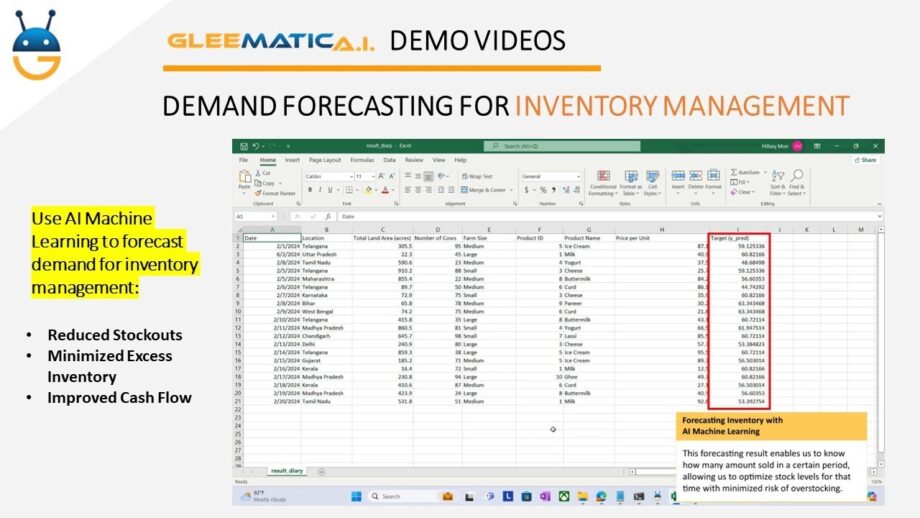This screenshot has width=920, height=518.
Task: Open Find & Select magnifier
Action: click(797, 183)
